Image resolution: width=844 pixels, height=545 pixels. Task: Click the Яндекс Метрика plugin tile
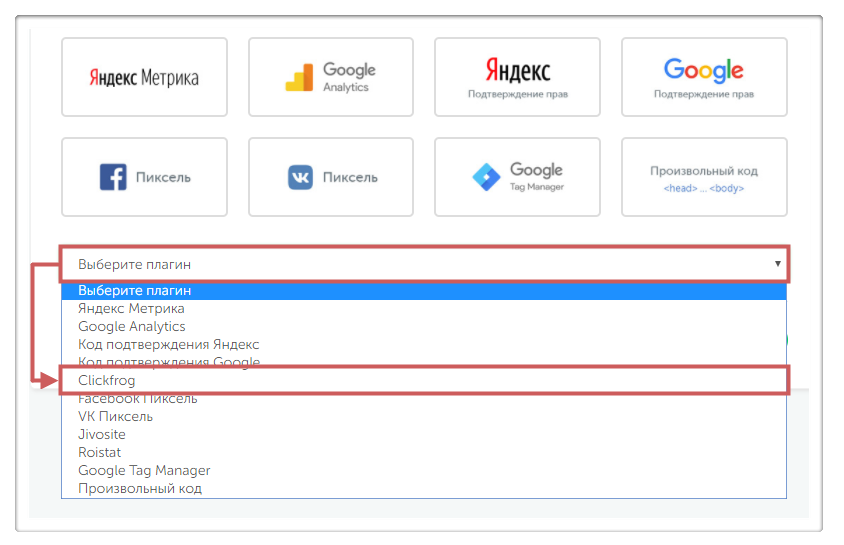[144, 78]
